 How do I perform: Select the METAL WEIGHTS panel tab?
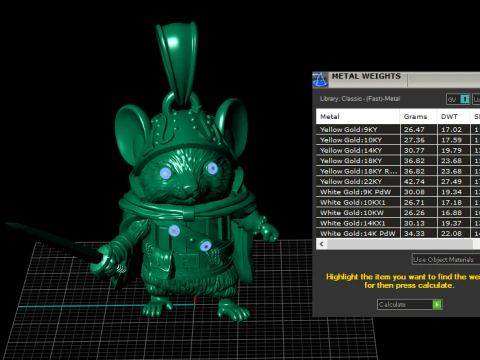click(x=366, y=76)
